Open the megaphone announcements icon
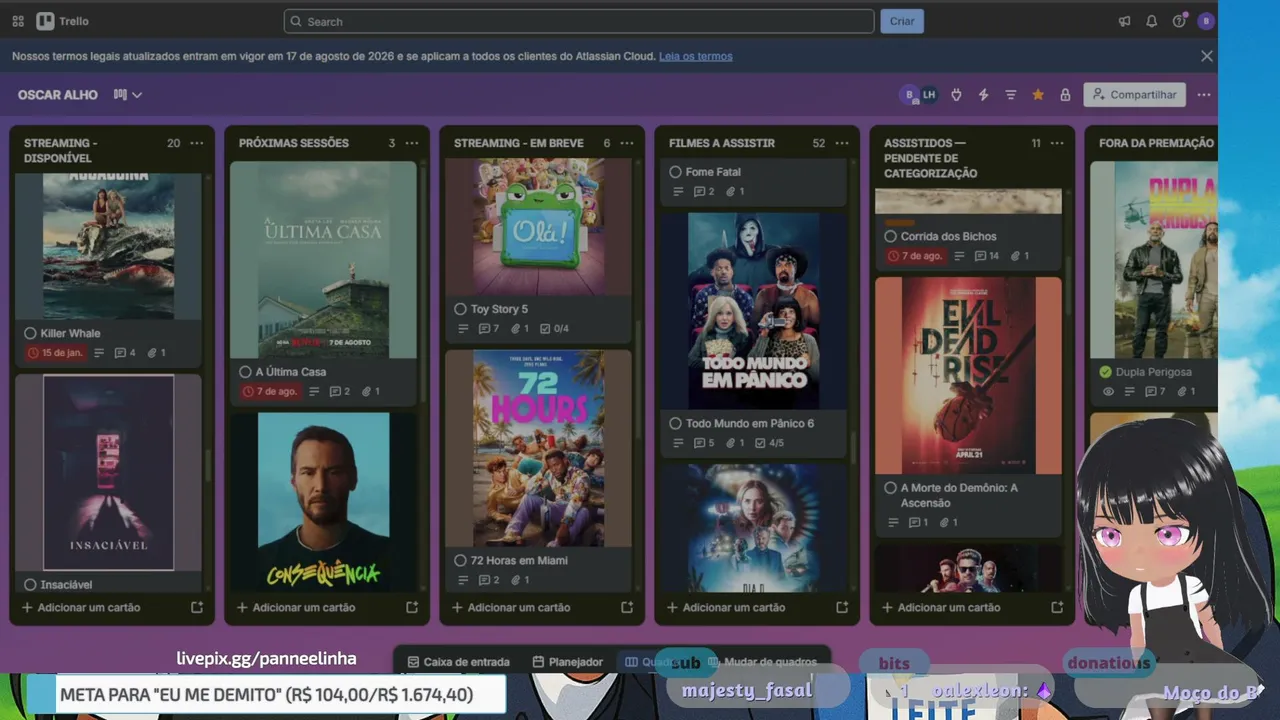Viewport: 1280px width, 720px height. coord(1125,21)
